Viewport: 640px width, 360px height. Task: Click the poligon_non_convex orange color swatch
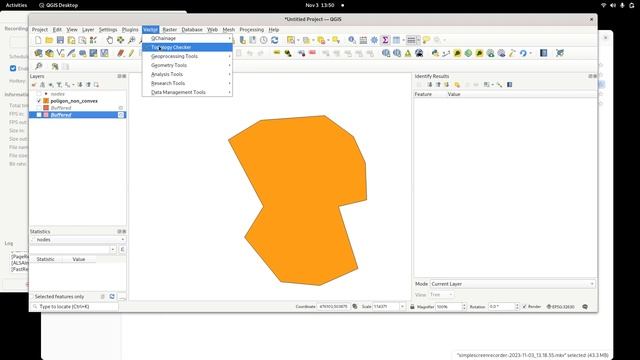(x=46, y=101)
